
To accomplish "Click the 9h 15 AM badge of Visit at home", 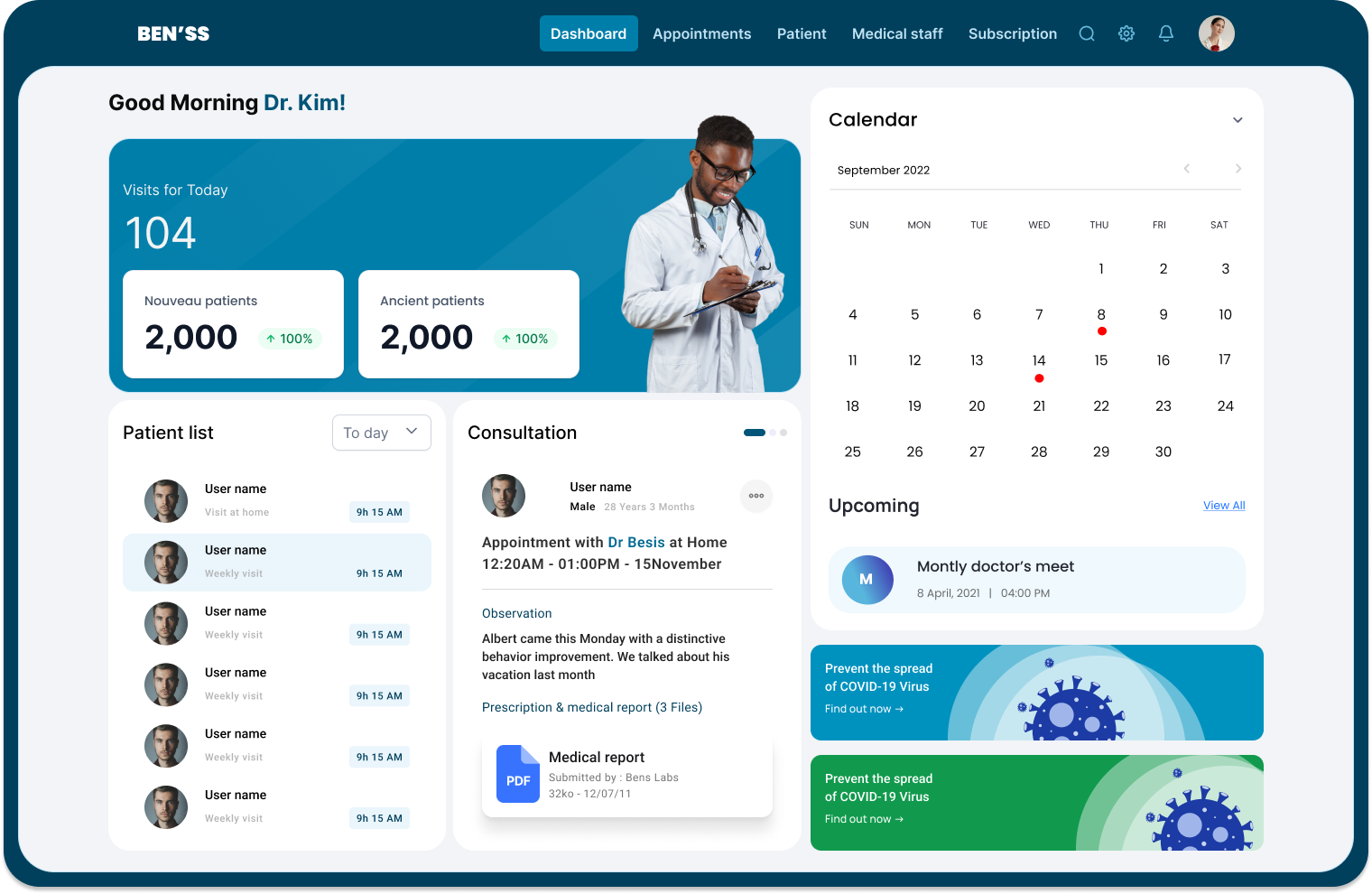I will (x=379, y=512).
